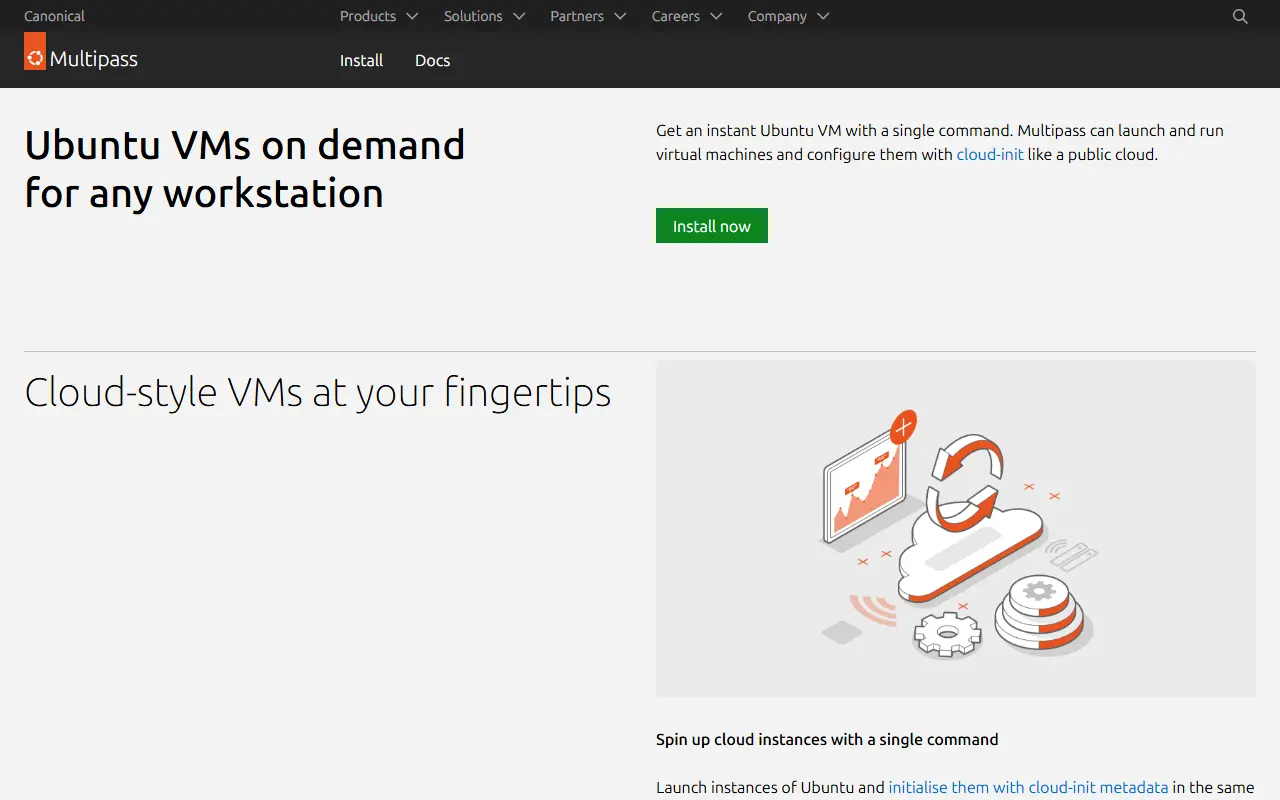Click the Multipass wordmark text

pyautogui.click(x=94, y=59)
